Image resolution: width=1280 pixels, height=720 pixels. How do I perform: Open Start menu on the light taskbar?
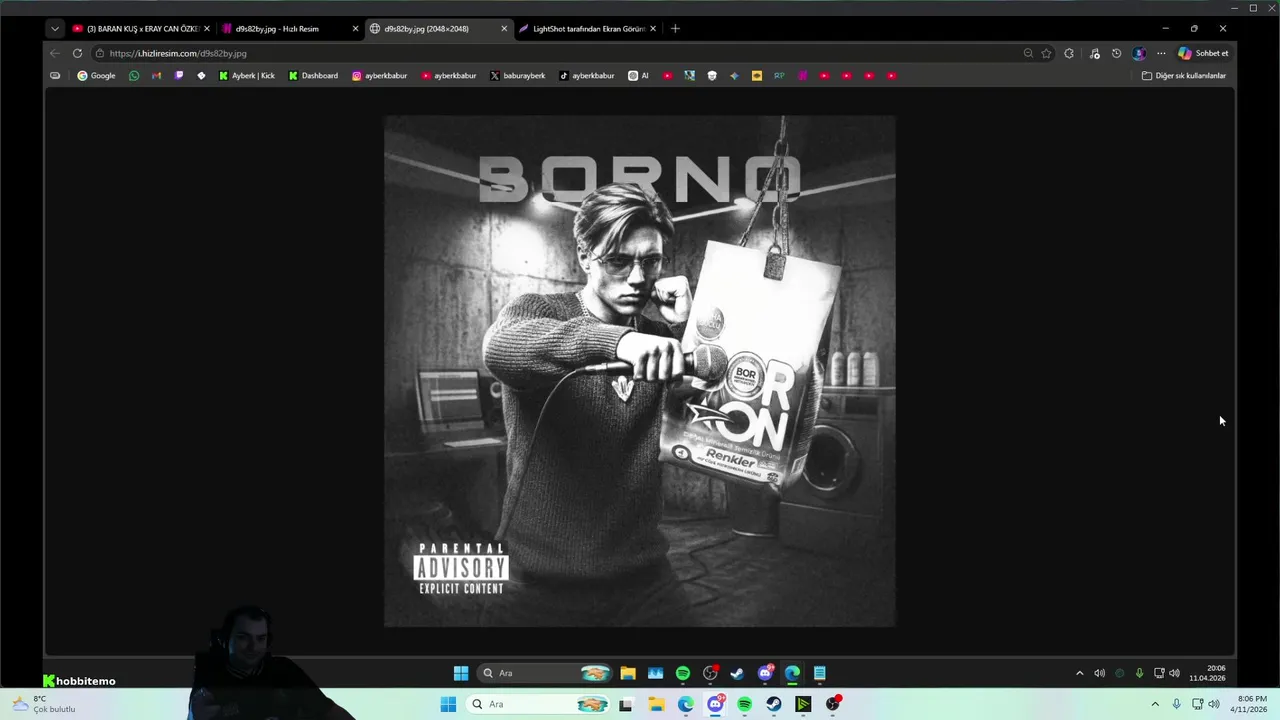448,704
